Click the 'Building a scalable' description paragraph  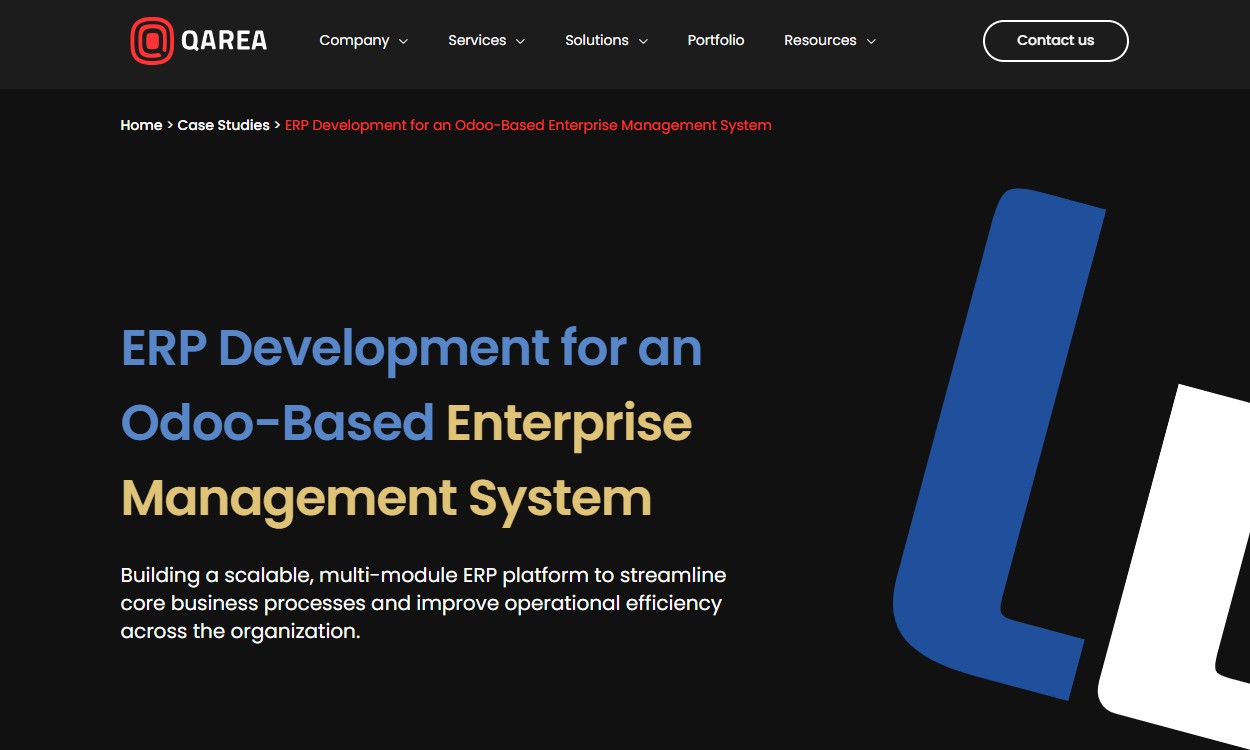point(423,603)
